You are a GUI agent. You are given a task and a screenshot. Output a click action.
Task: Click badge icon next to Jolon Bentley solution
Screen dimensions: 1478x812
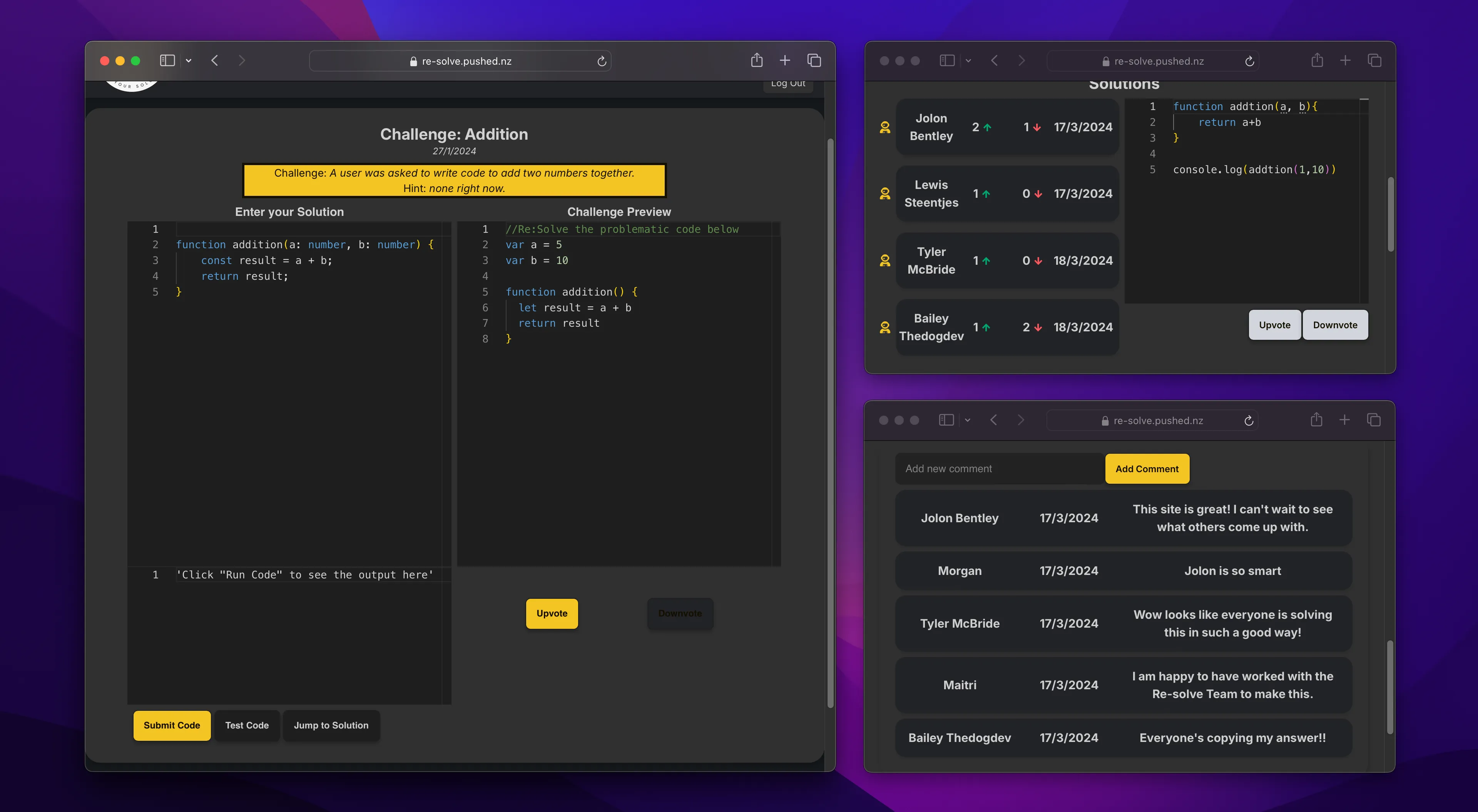point(885,127)
